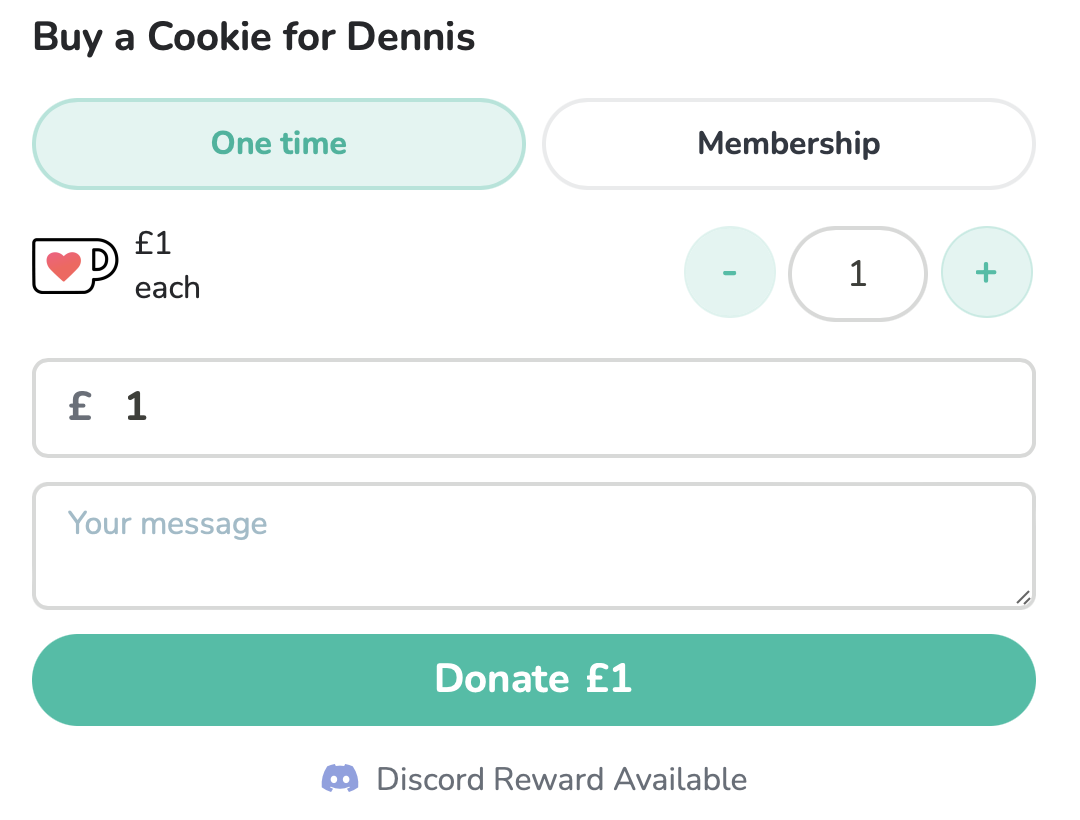
Task: Click the "£1 each" price label
Action: (167, 266)
